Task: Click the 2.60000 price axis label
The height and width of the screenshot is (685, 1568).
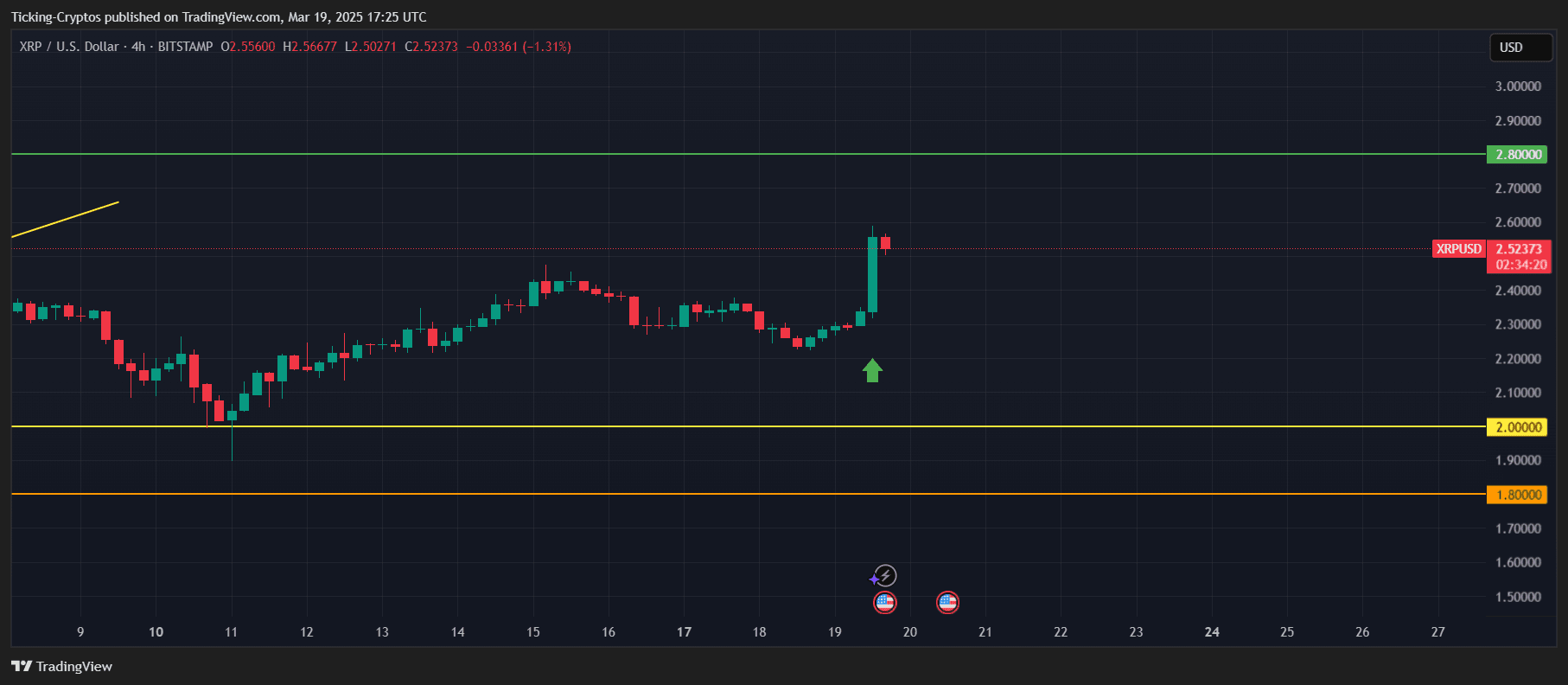Action: pos(1518,222)
